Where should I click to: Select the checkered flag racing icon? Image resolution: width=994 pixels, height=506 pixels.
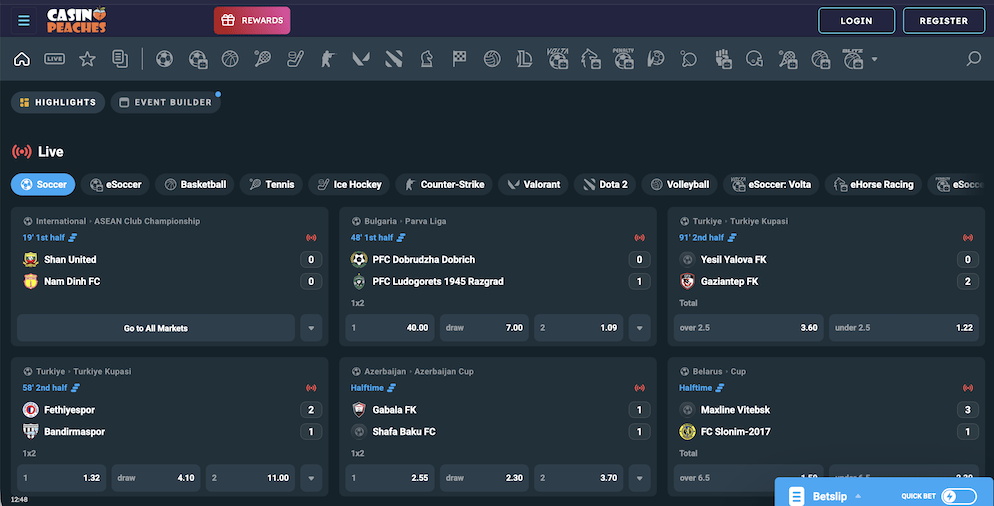(x=459, y=59)
